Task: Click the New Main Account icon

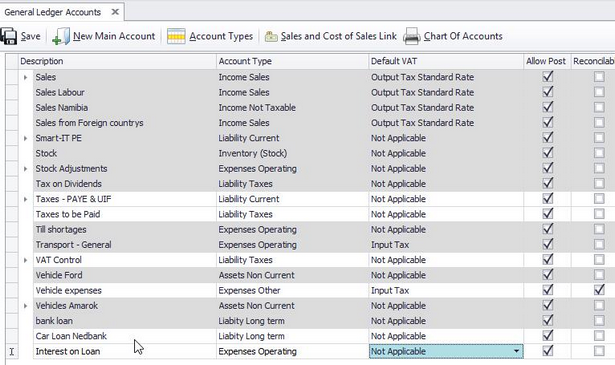Action: (61, 36)
